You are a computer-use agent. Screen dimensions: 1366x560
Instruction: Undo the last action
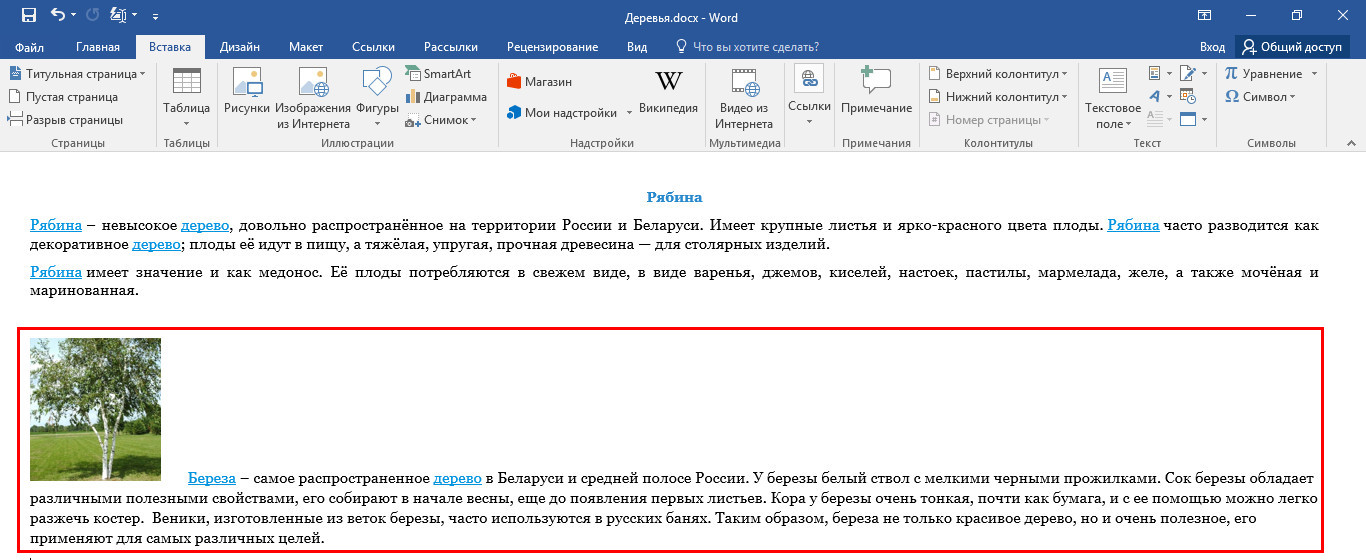57,15
